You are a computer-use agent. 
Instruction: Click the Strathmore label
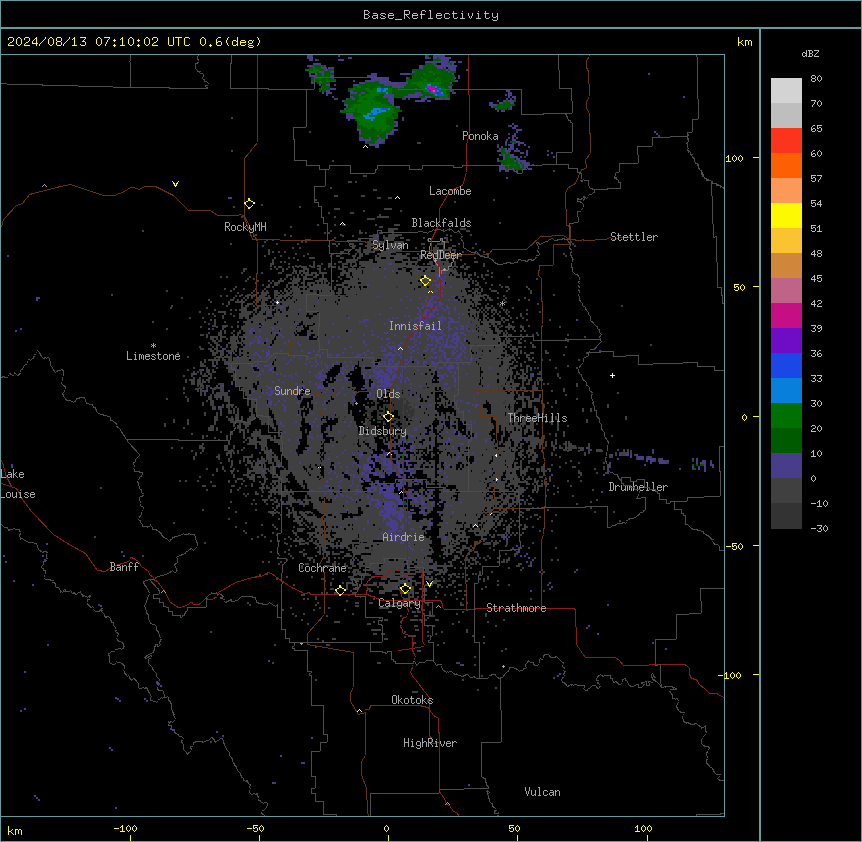click(516, 608)
